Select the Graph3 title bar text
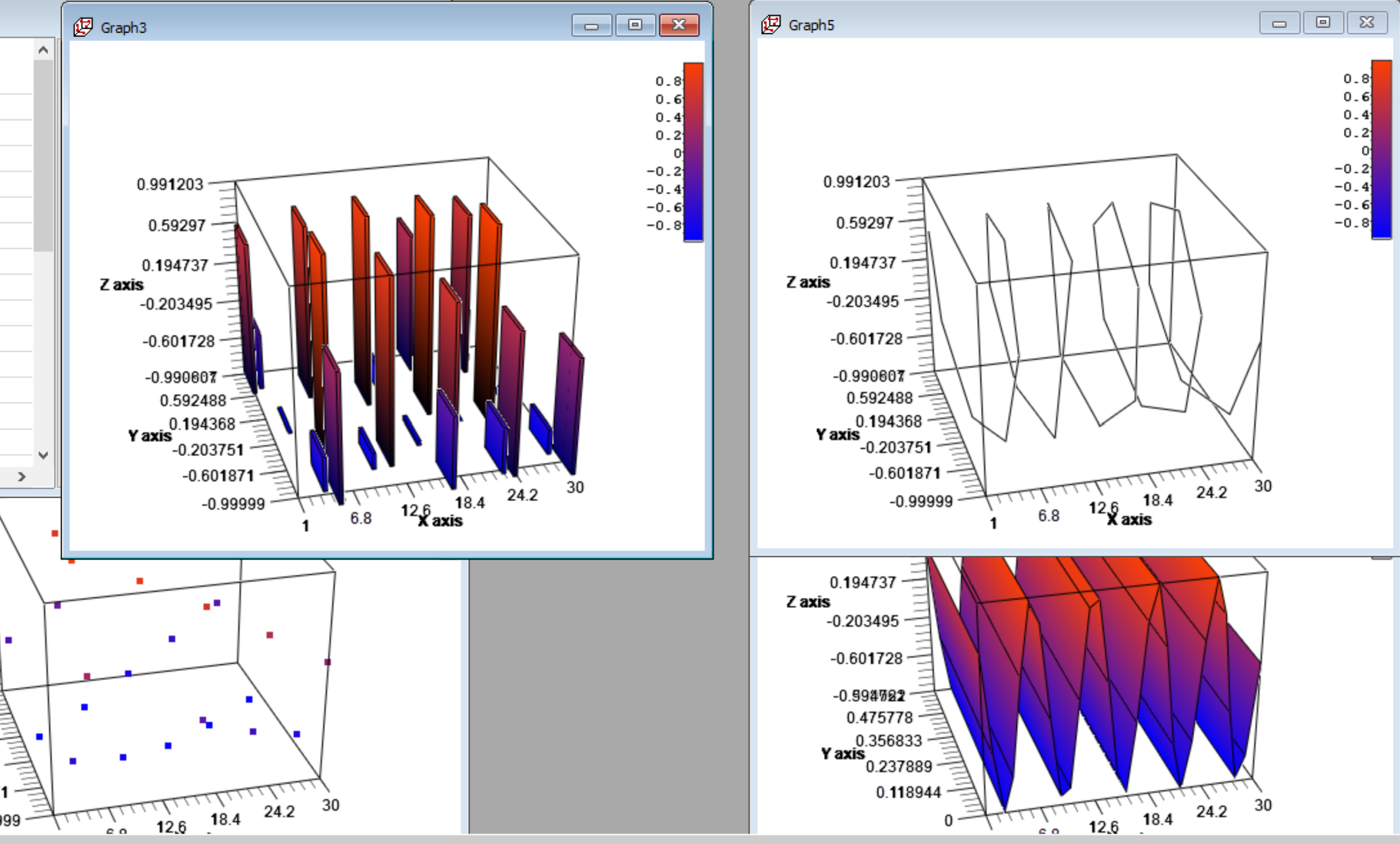 pos(124,28)
